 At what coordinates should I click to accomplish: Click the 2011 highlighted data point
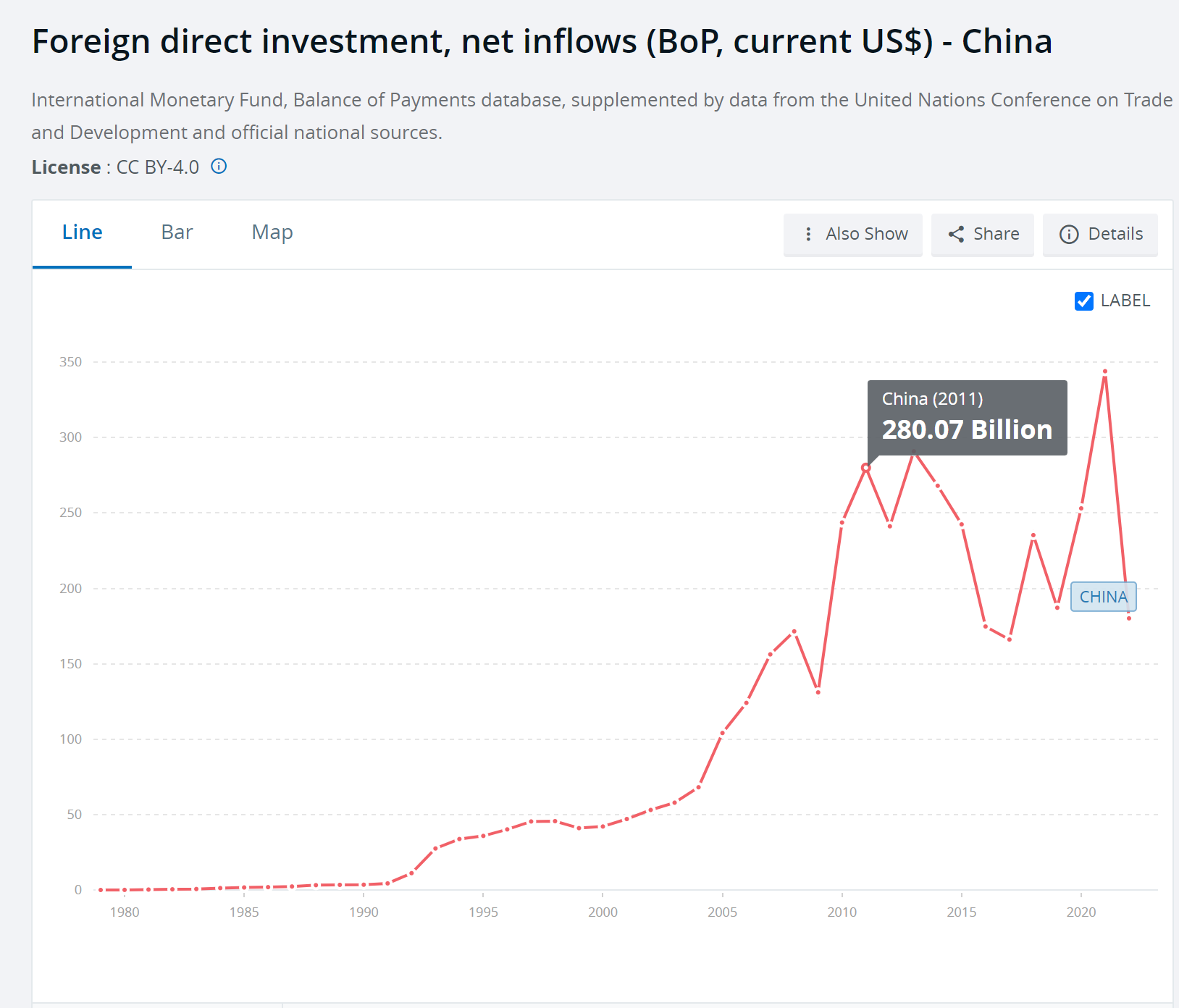pos(865,468)
